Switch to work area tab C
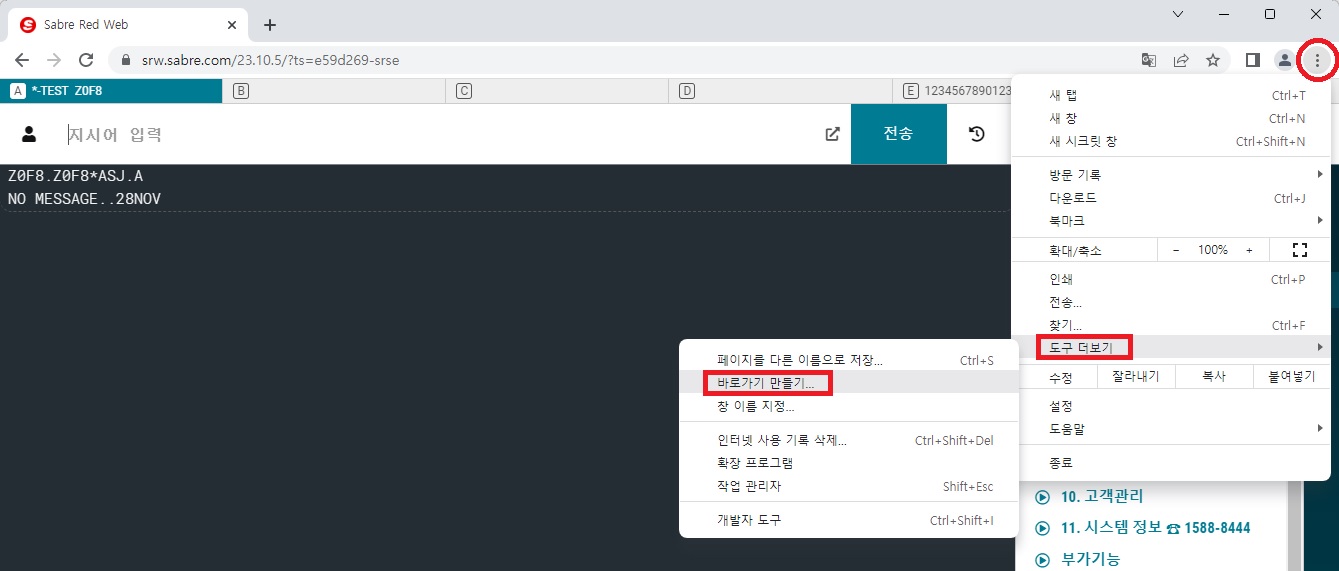 pos(557,91)
